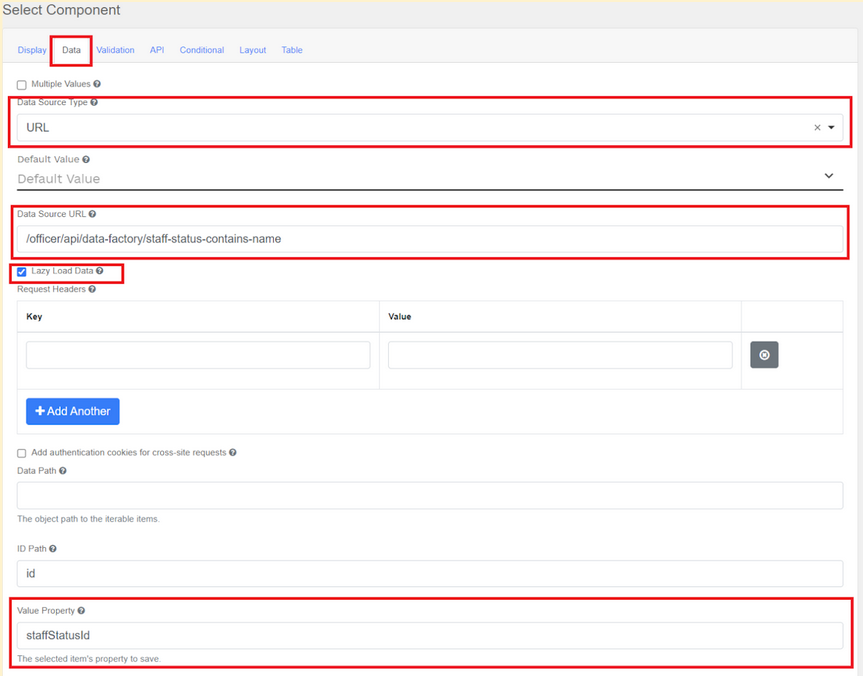863x676 pixels.
Task: Remove the request header row
Action: pos(764,355)
